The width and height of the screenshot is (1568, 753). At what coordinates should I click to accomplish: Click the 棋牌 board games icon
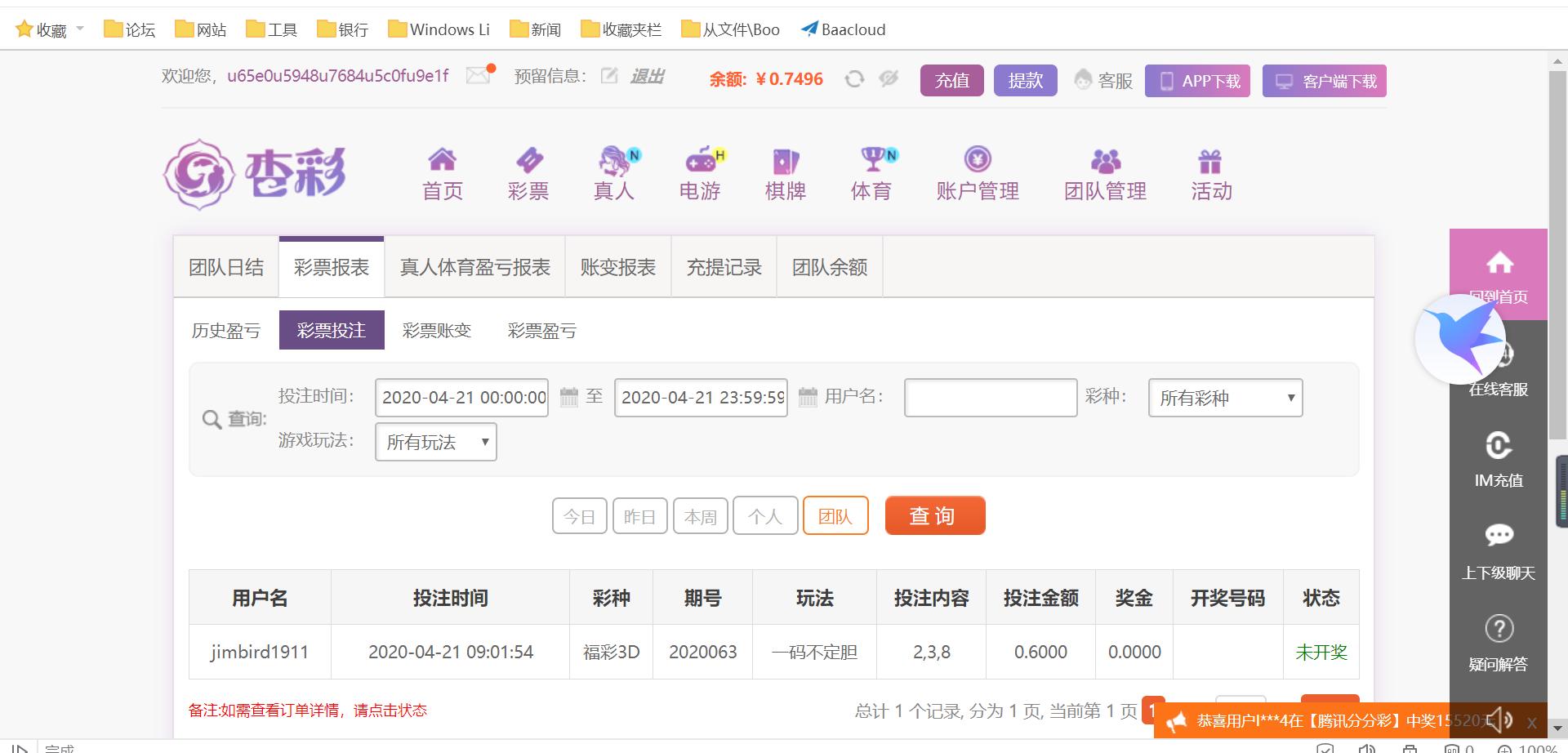pyautogui.click(x=784, y=162)
